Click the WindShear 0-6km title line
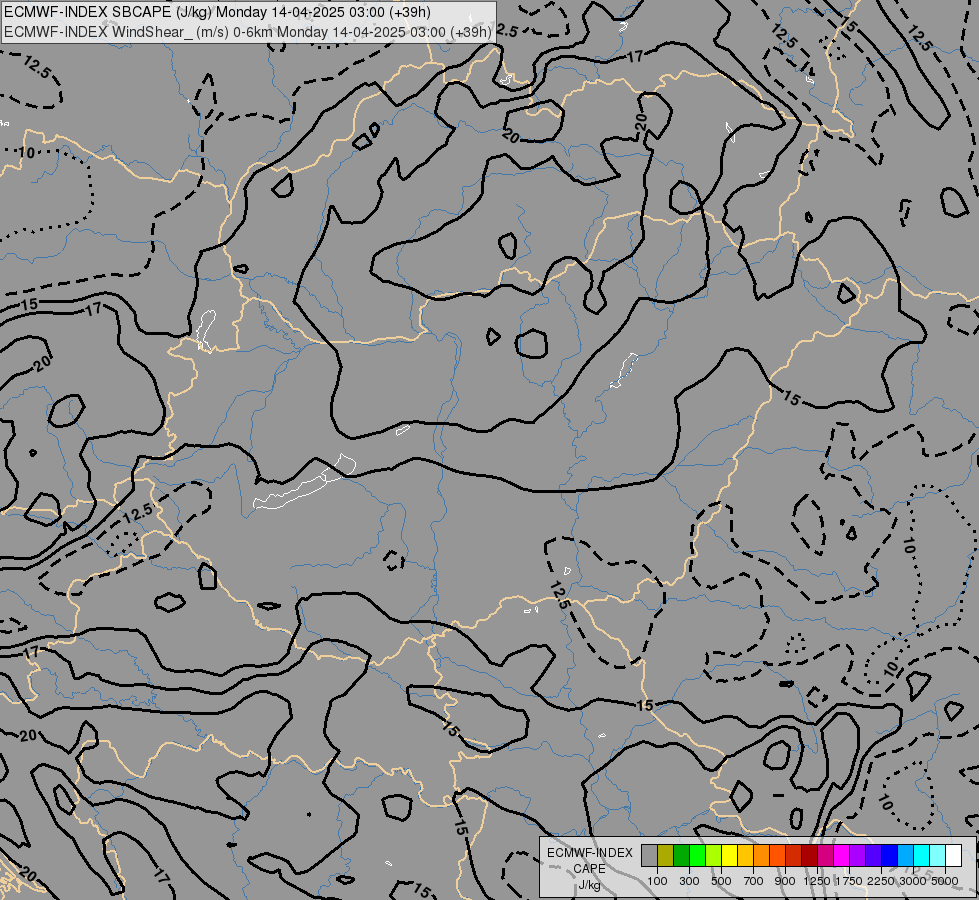 (x=248, y=32)
